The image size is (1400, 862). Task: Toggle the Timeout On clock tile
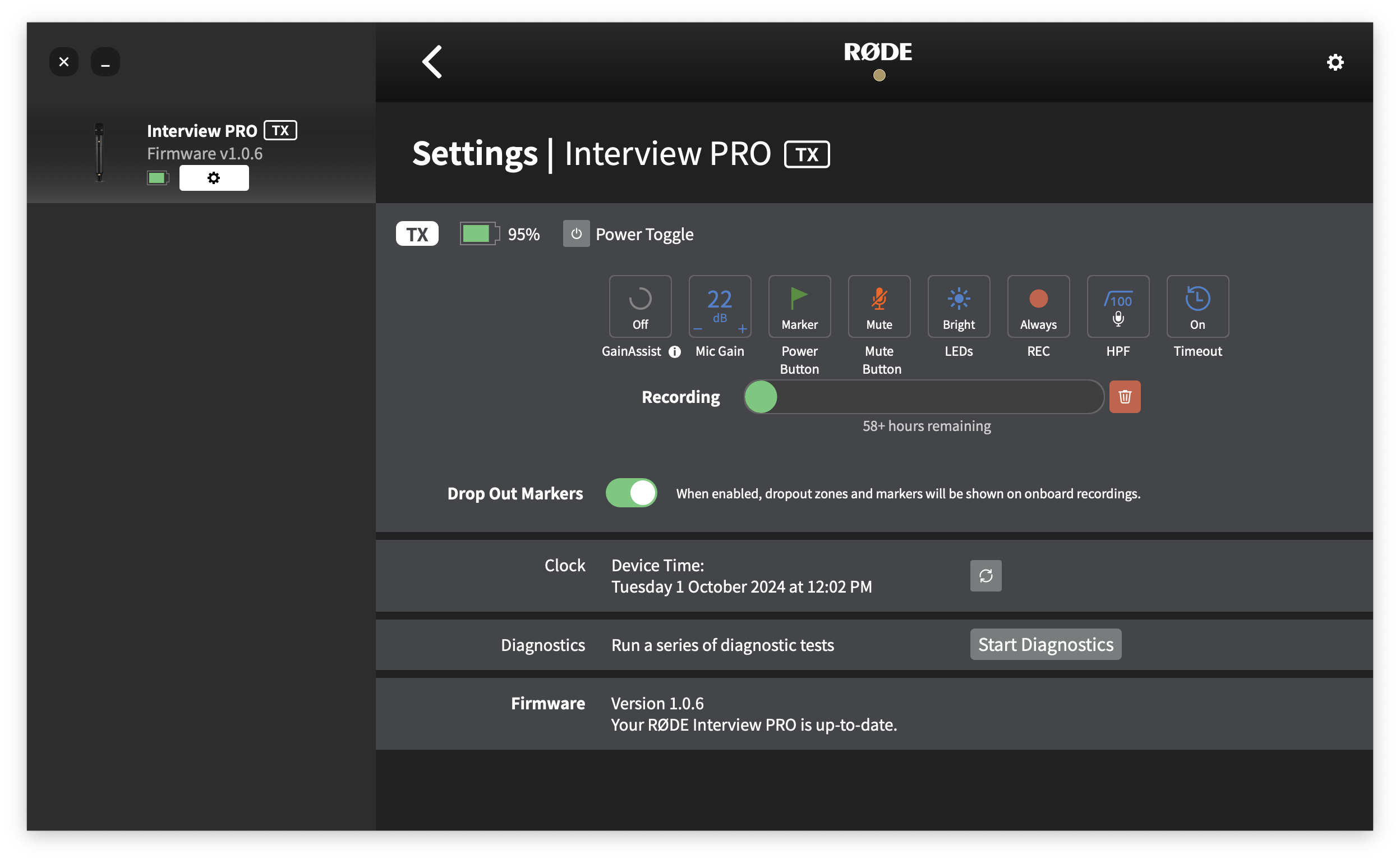(x=1197, y=306)
